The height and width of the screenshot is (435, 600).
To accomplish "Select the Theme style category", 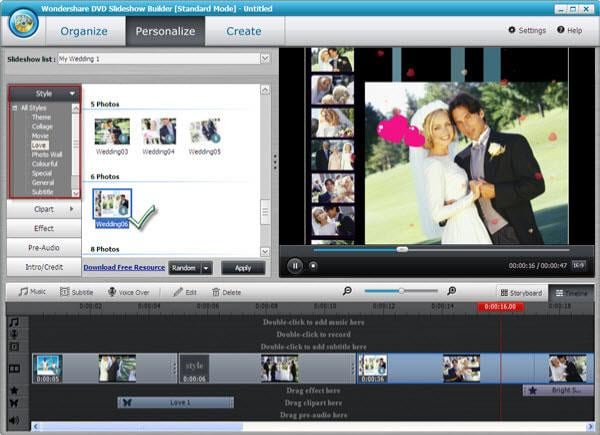I will coord(41,117).
